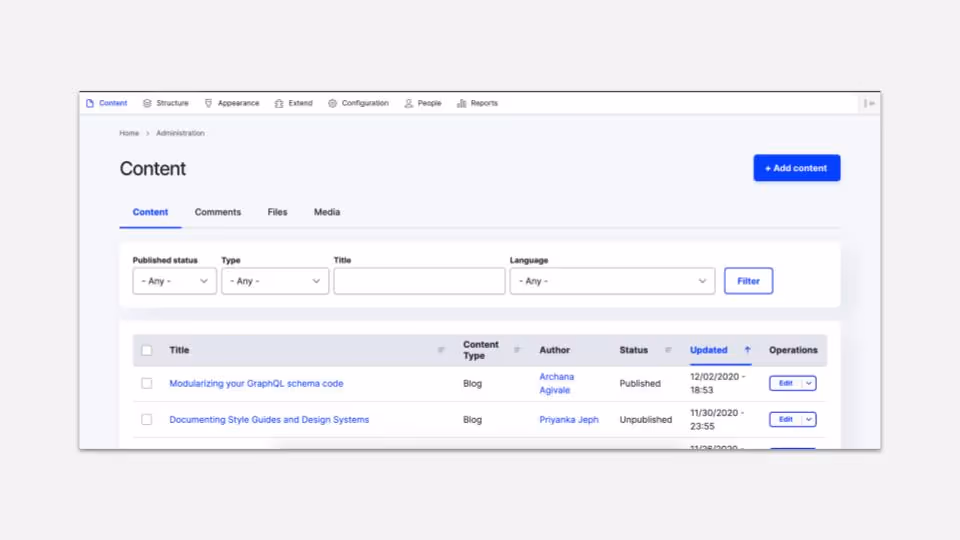Open the Appearance toolbar menu
This screenshot has width=960, height=540.
coord(231,103)
